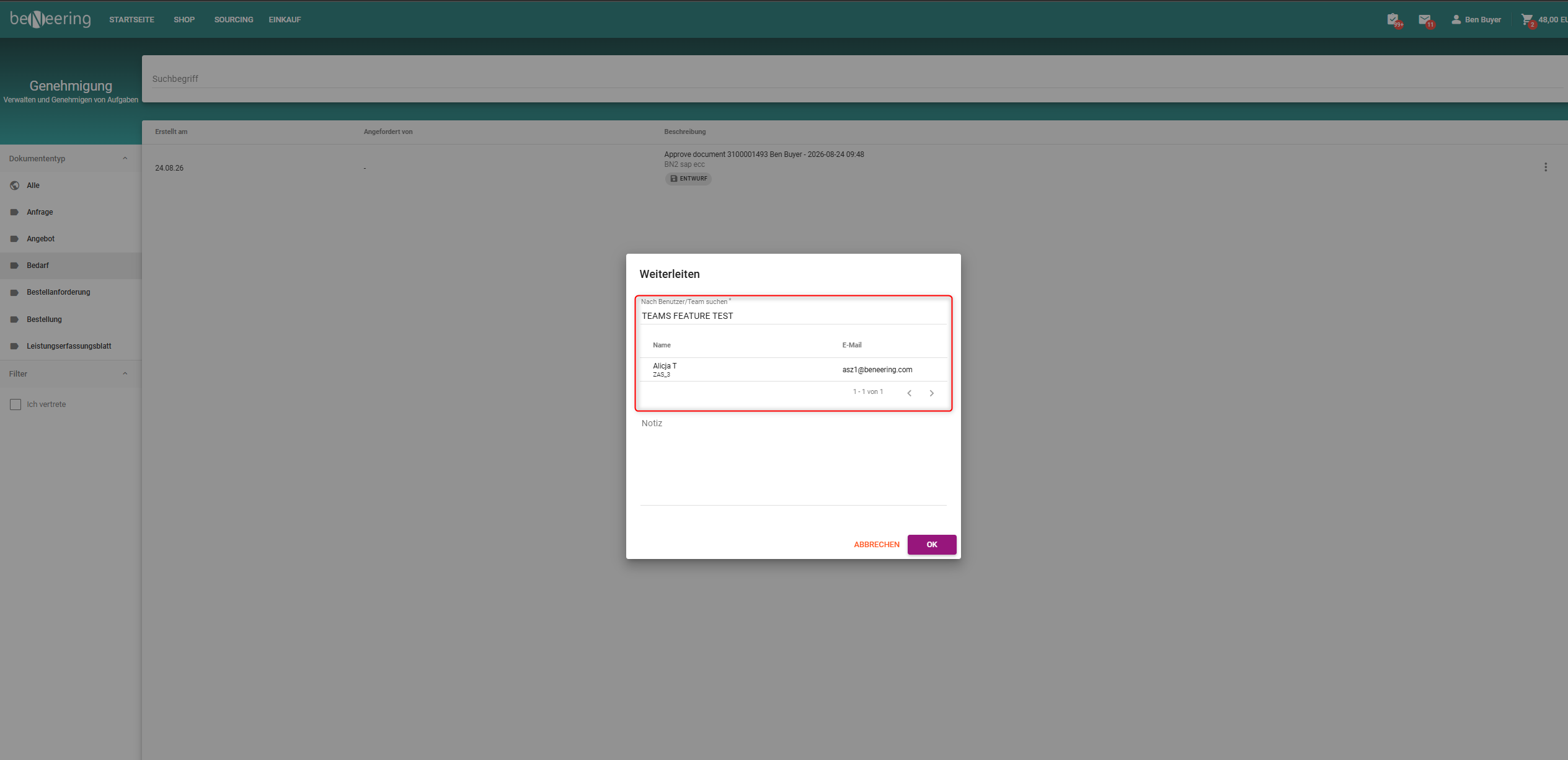
Task: Select Leistungserfassungsblatt document type
Action: tap(71, 346)
